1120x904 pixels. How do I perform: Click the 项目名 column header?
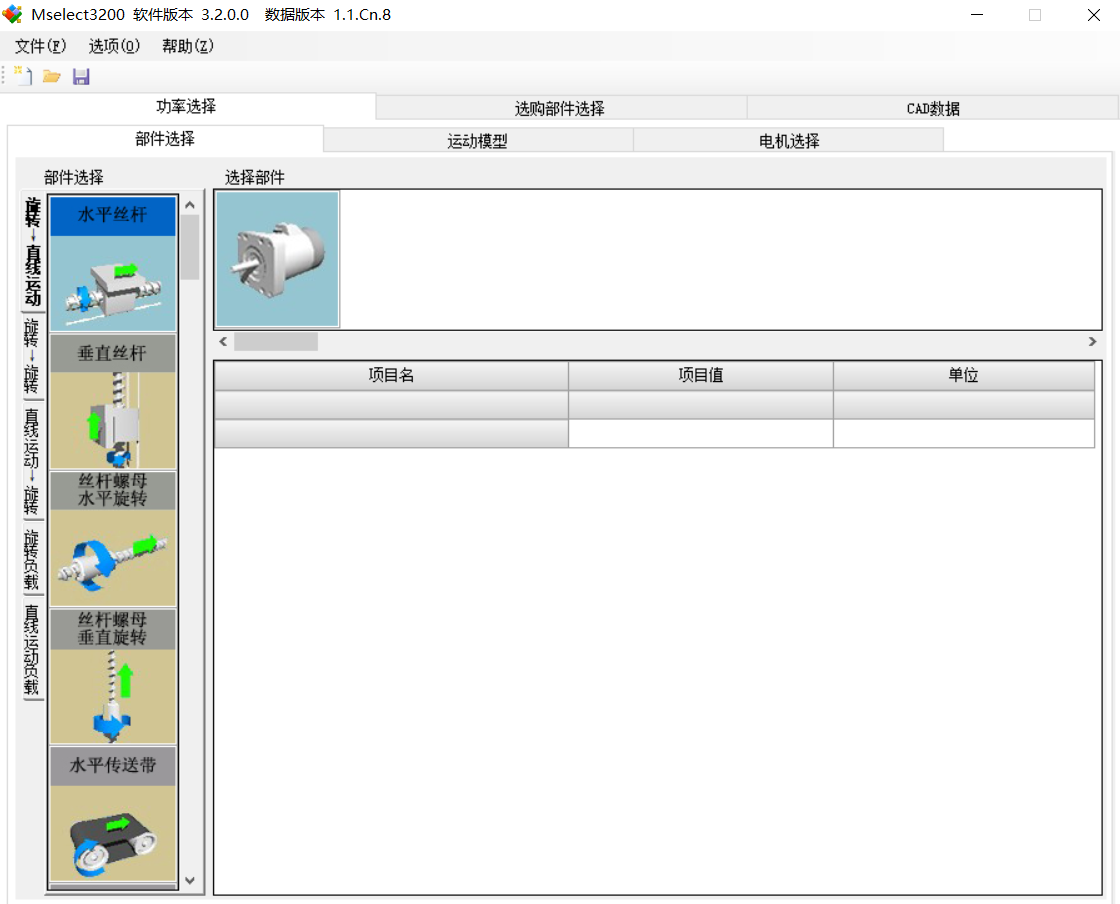(x=391, y=375)
